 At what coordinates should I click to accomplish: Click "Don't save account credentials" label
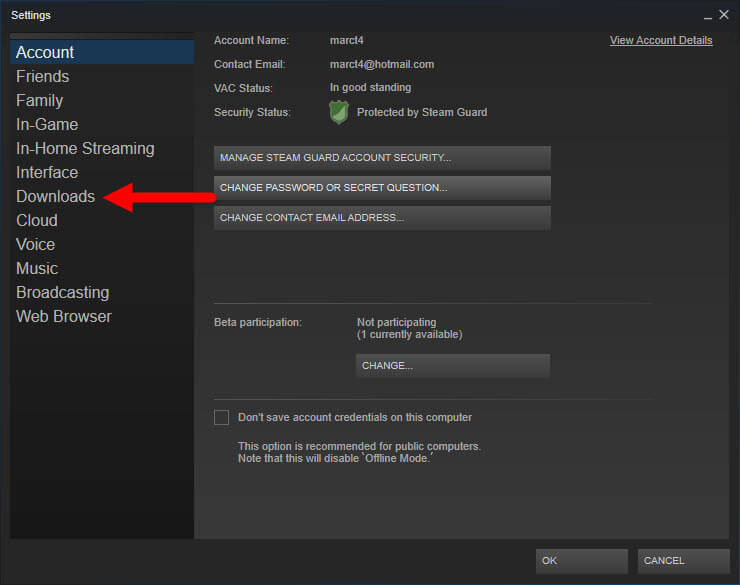pyautogui.click(x=355, y=418)
